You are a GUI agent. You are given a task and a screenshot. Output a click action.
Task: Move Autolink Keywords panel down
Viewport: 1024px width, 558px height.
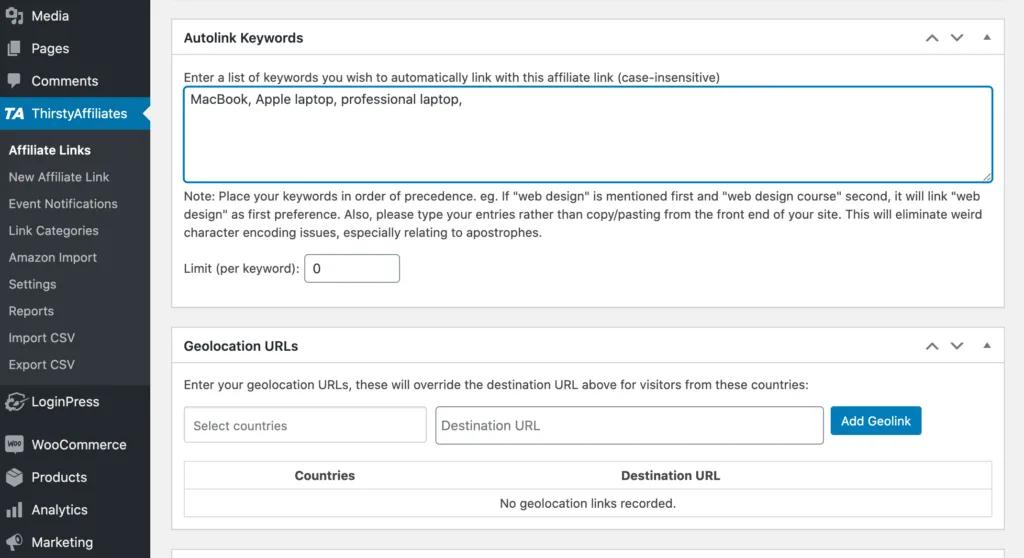[957, 38]
